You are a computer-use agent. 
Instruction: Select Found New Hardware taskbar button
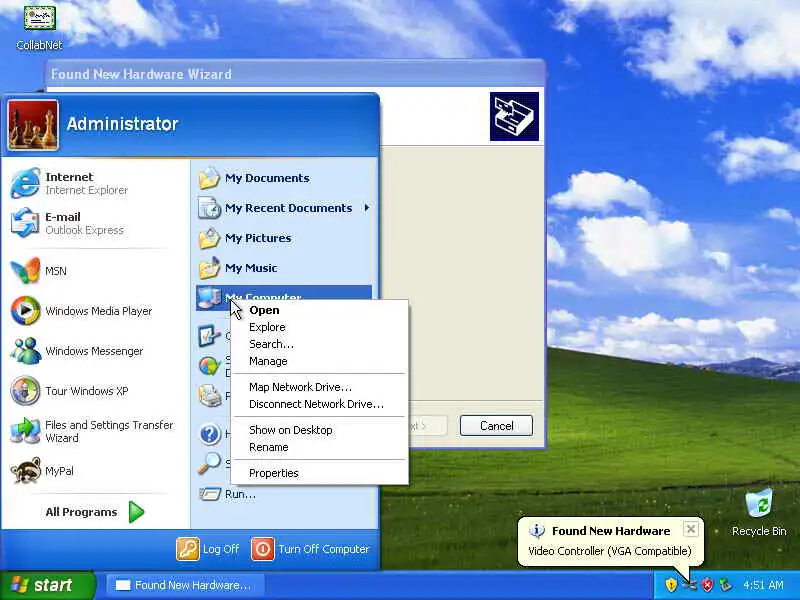point(186,585)
